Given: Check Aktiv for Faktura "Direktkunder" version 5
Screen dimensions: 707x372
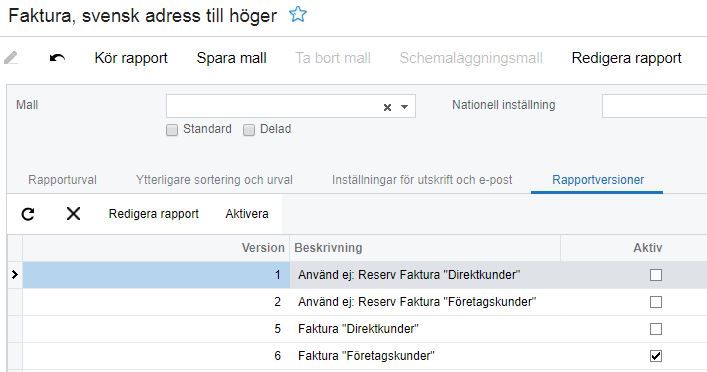Looking at the screenshot, I should [656, 329].
